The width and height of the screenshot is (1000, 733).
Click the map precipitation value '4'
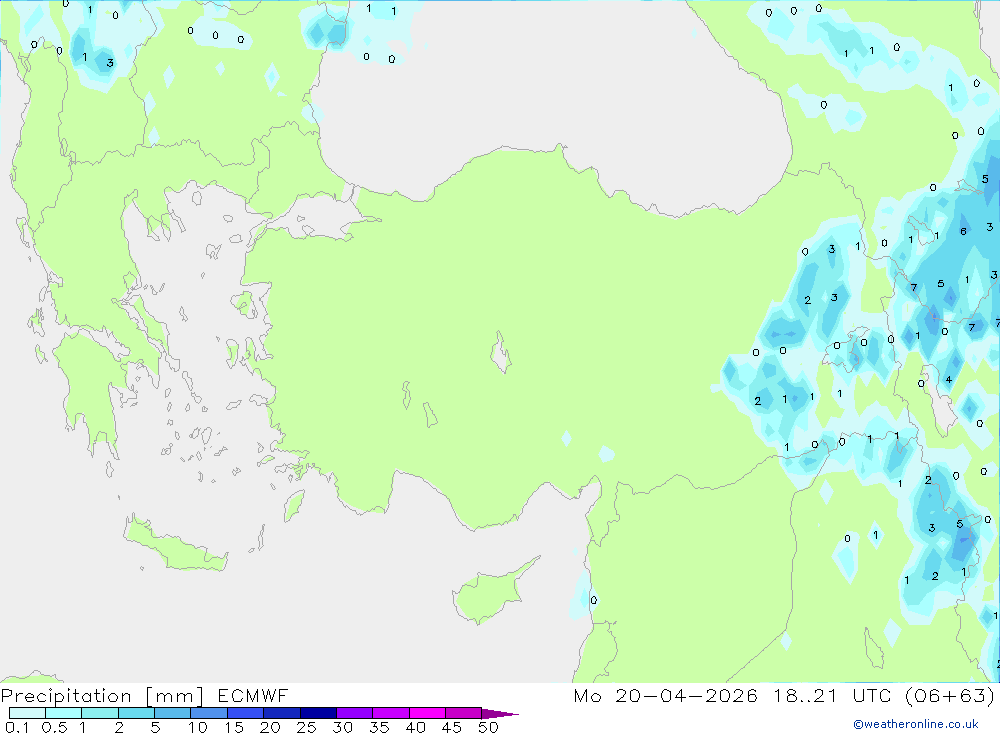948,380
